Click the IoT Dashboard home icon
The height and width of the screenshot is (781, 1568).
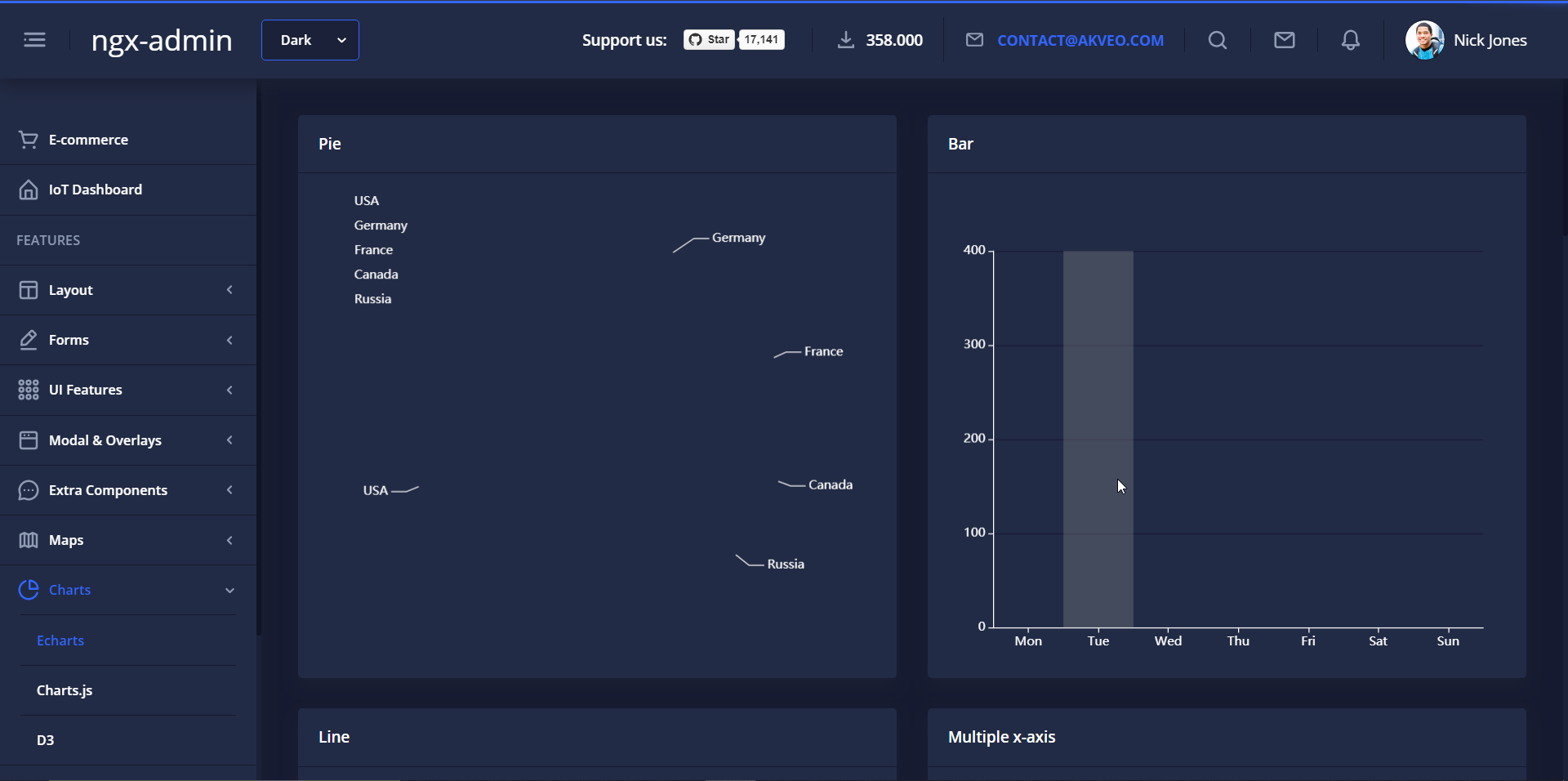coord(29,190)
